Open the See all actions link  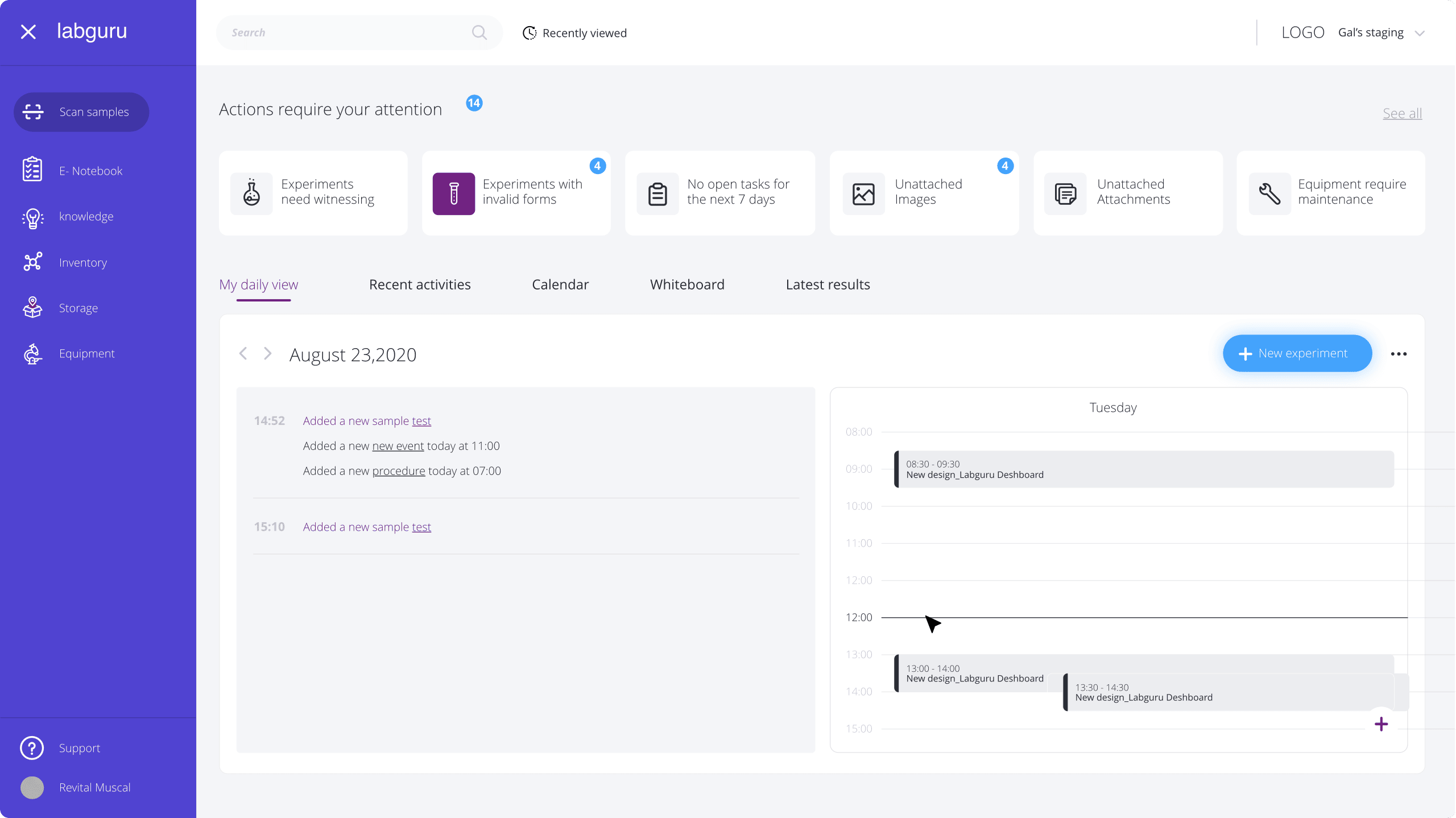pos(1402,113)
